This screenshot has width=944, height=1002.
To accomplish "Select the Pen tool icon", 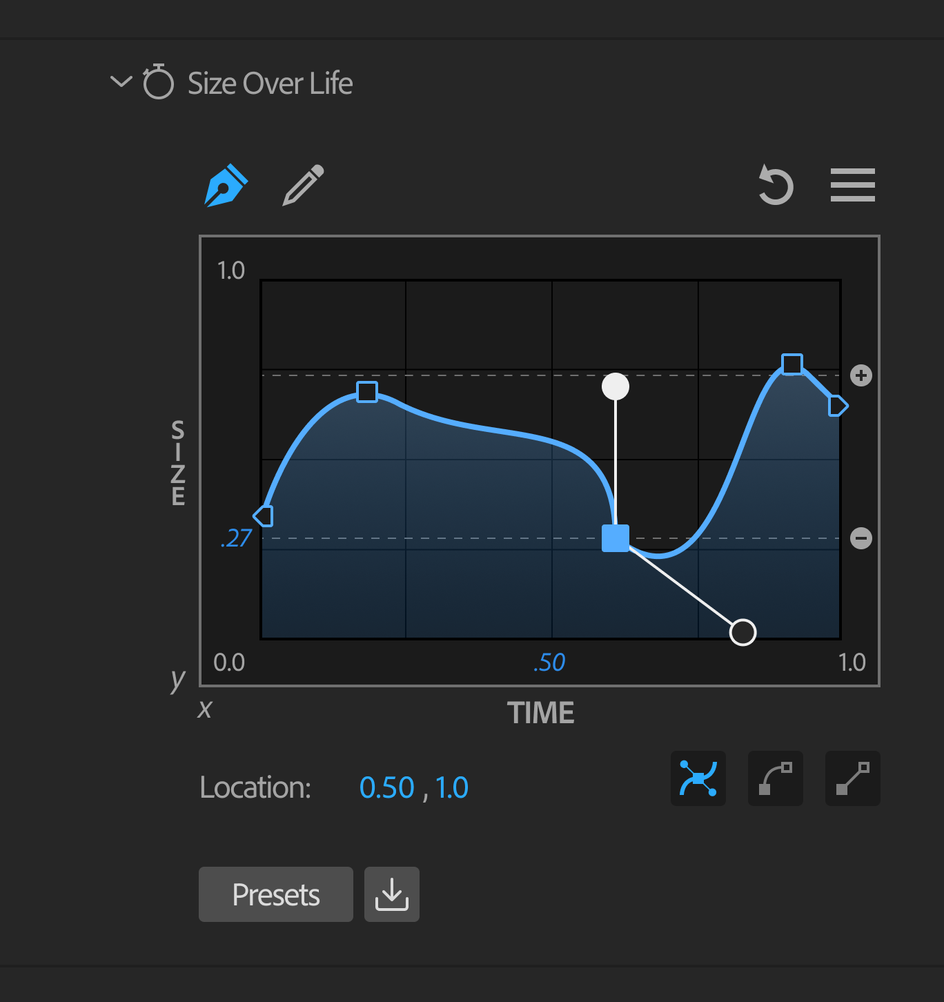I will 226,185.
